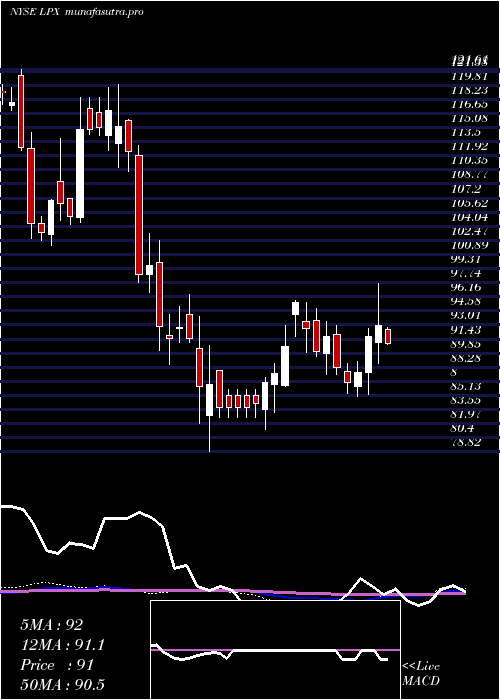Click the 12MA : 91.1 readout

point(63,645)
